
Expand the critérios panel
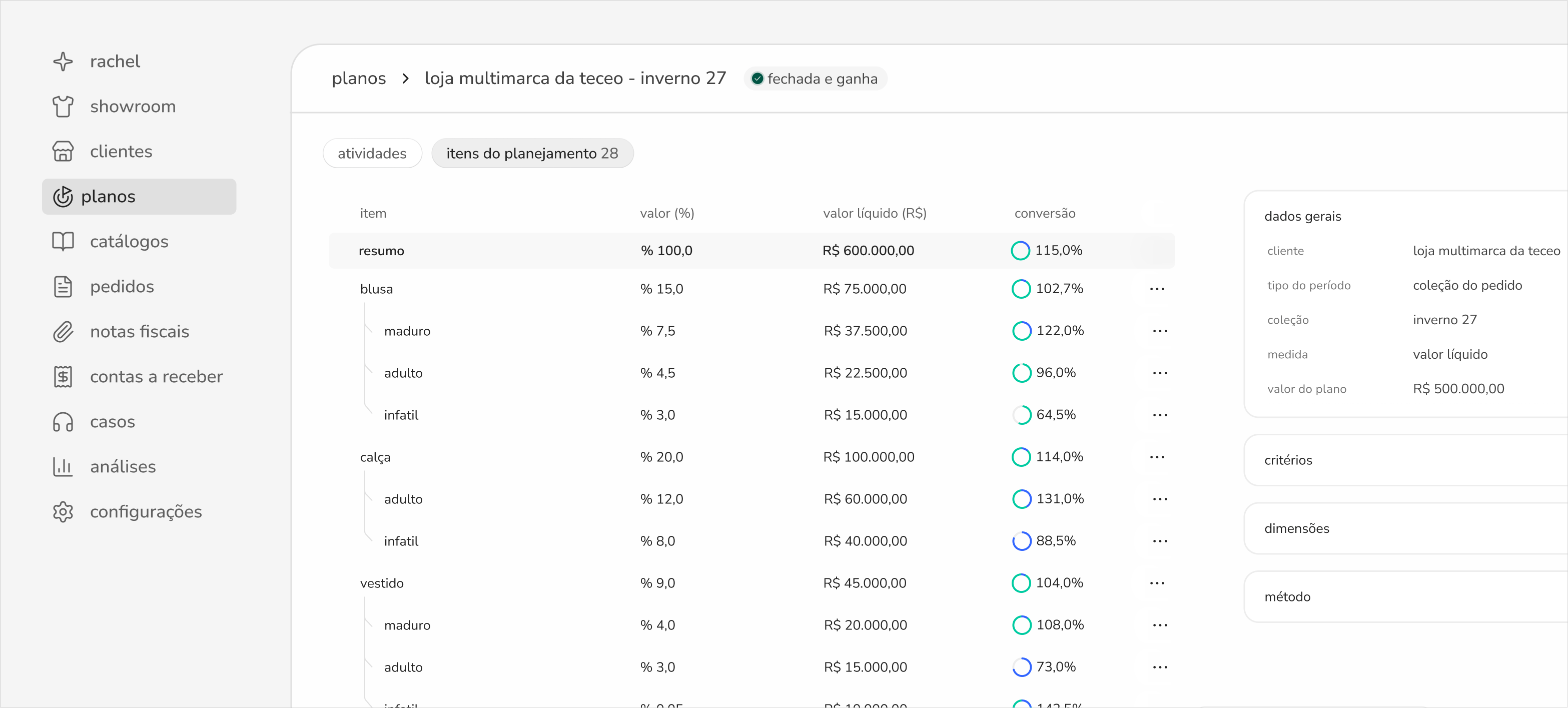click(x=1406, y=460)
